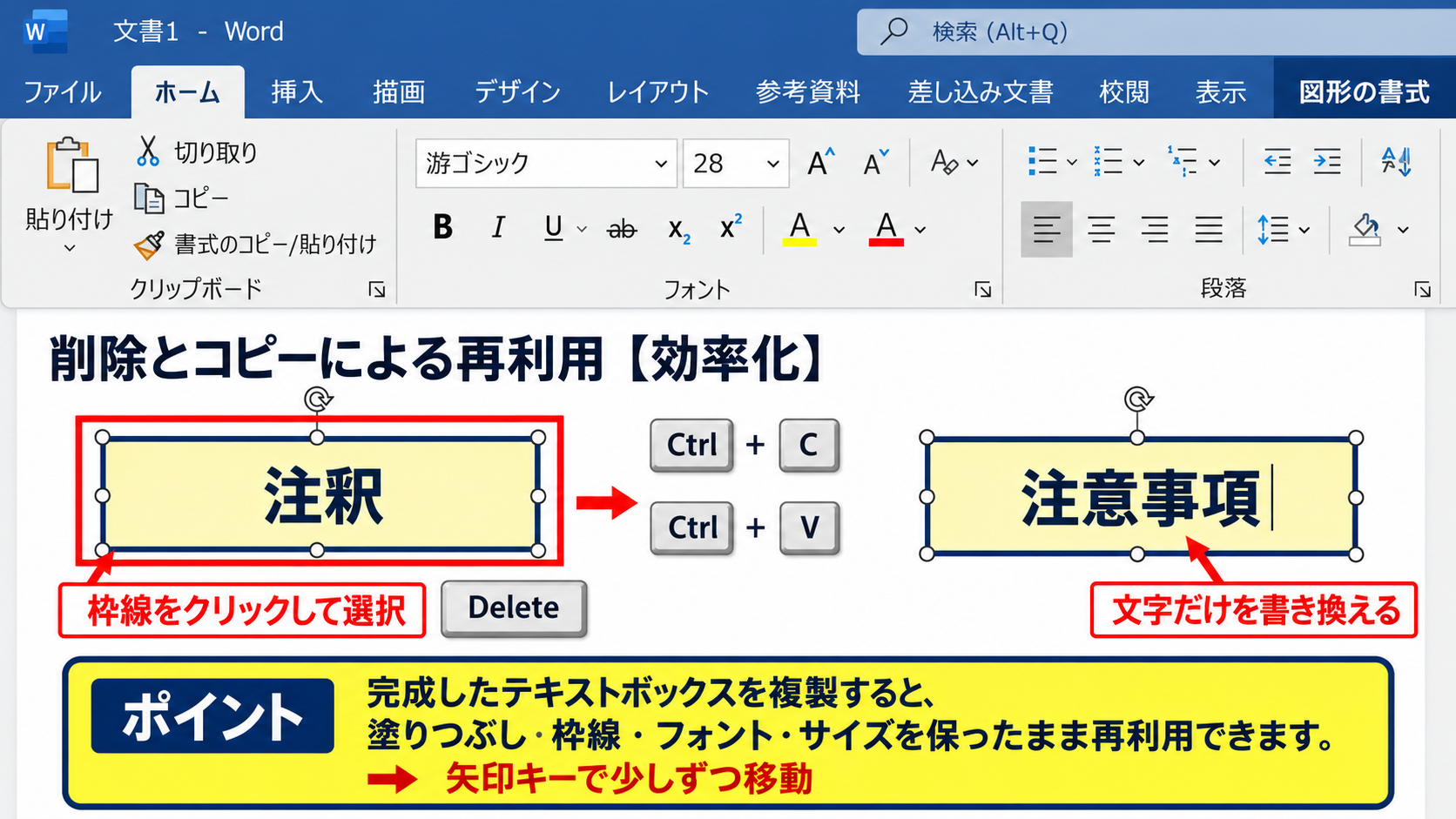This screenshot has width=1456, height=819.
Task: Click the Cut scissors icon
Action: [148, 151]
